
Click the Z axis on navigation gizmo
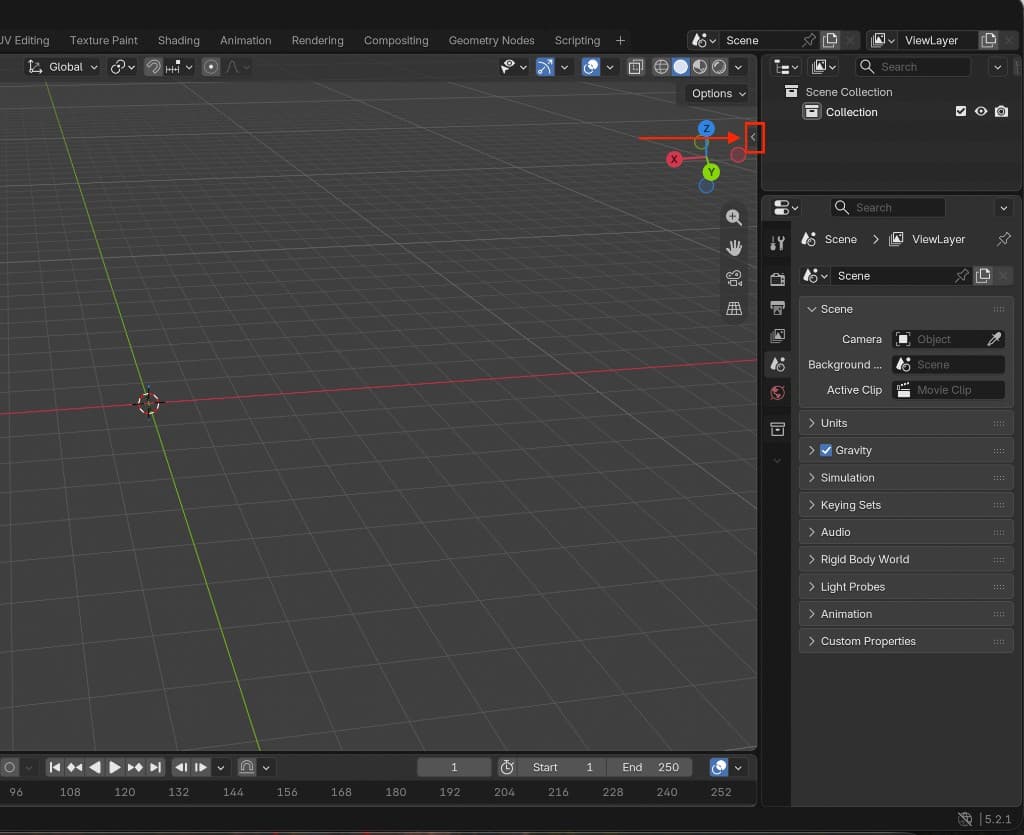click(x=706, y=129)
